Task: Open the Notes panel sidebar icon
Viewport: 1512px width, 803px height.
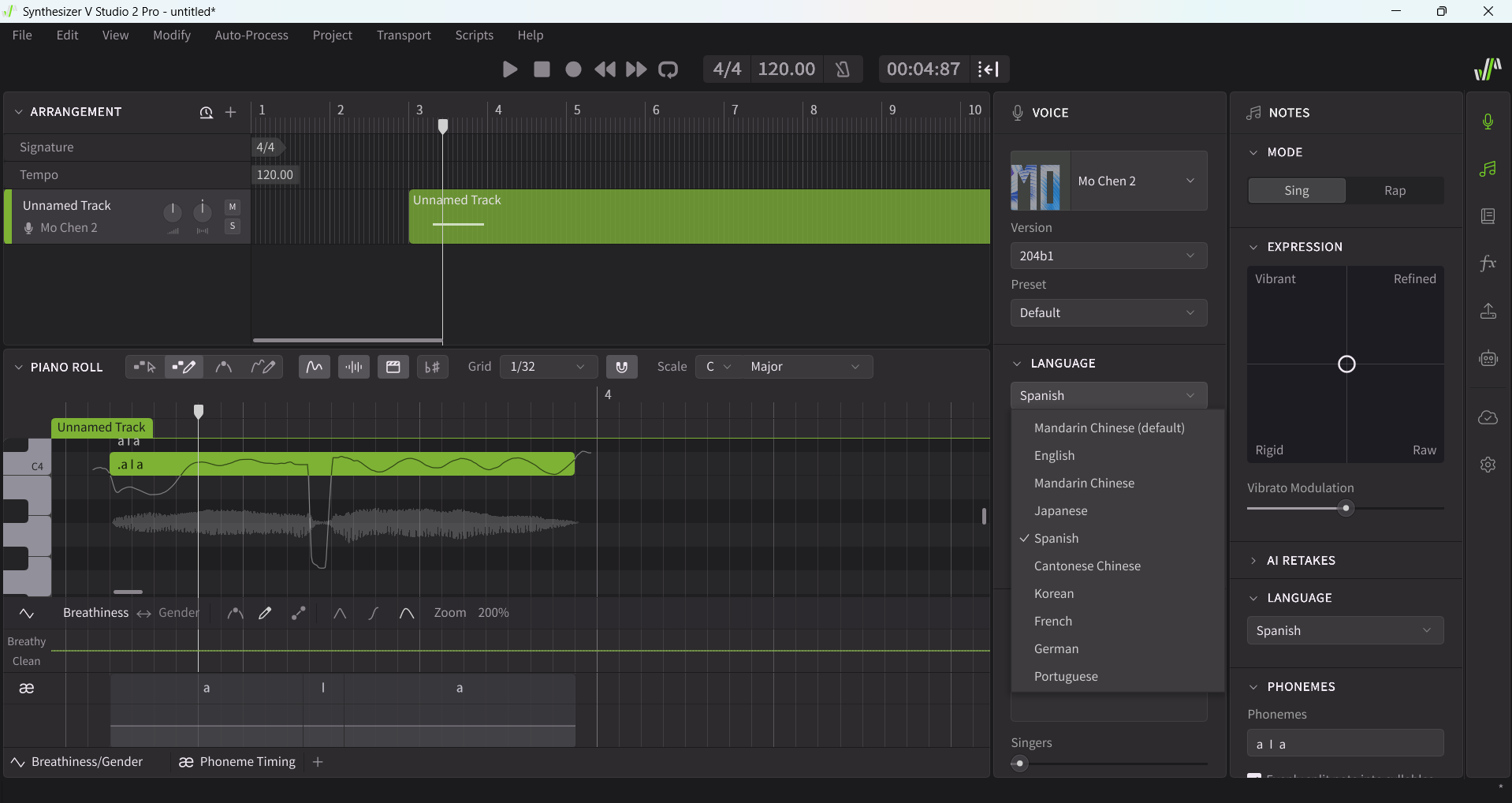Action: pos(1488,169)
